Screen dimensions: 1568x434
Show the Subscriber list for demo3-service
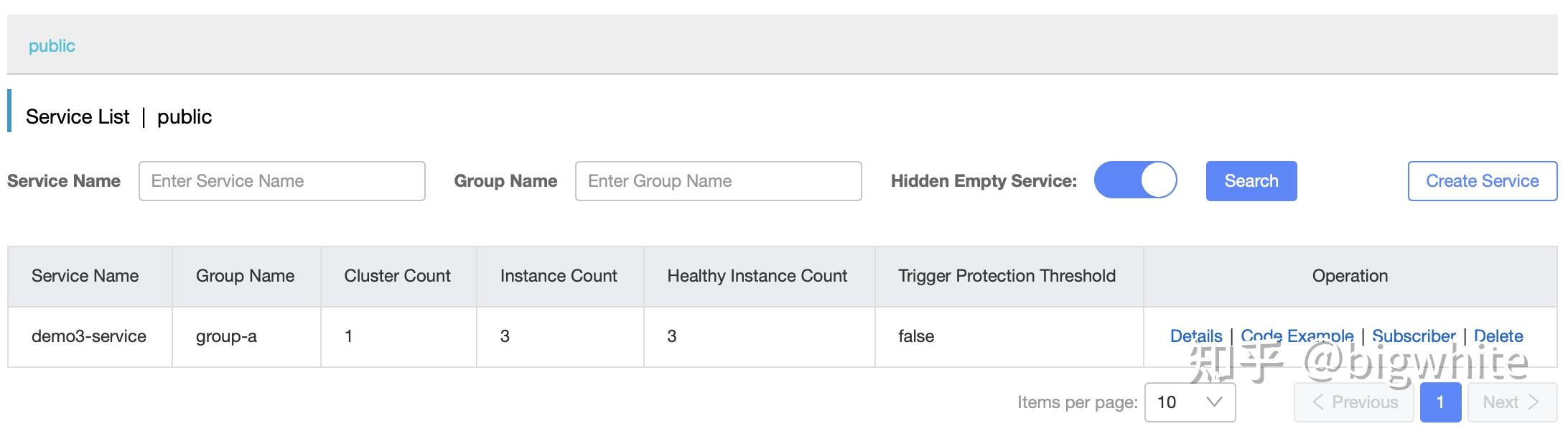pos(1413,336)
